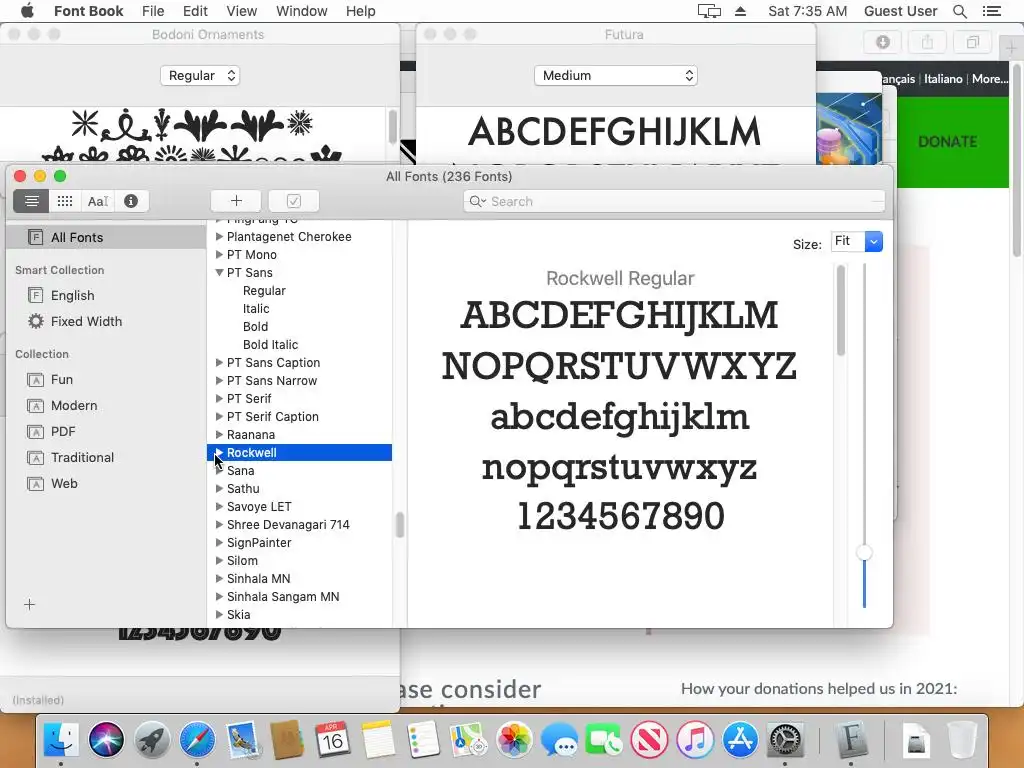Click the More... language link
The image size is (1024, 768).
point(989,79)
